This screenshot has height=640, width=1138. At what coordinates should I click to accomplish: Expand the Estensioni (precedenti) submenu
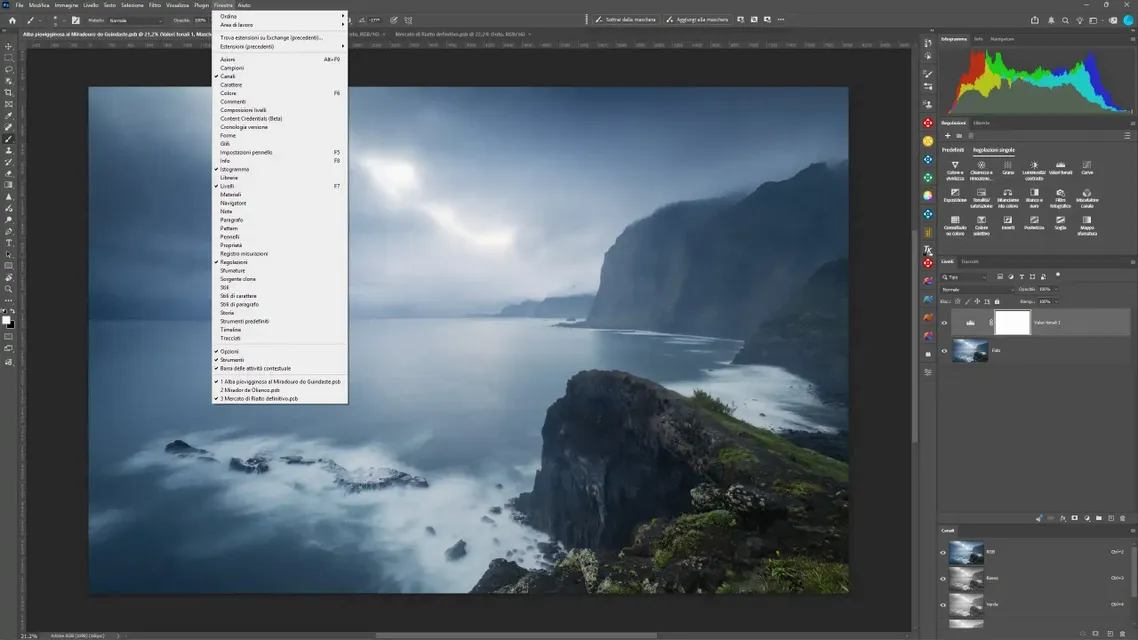coord(279,46)
